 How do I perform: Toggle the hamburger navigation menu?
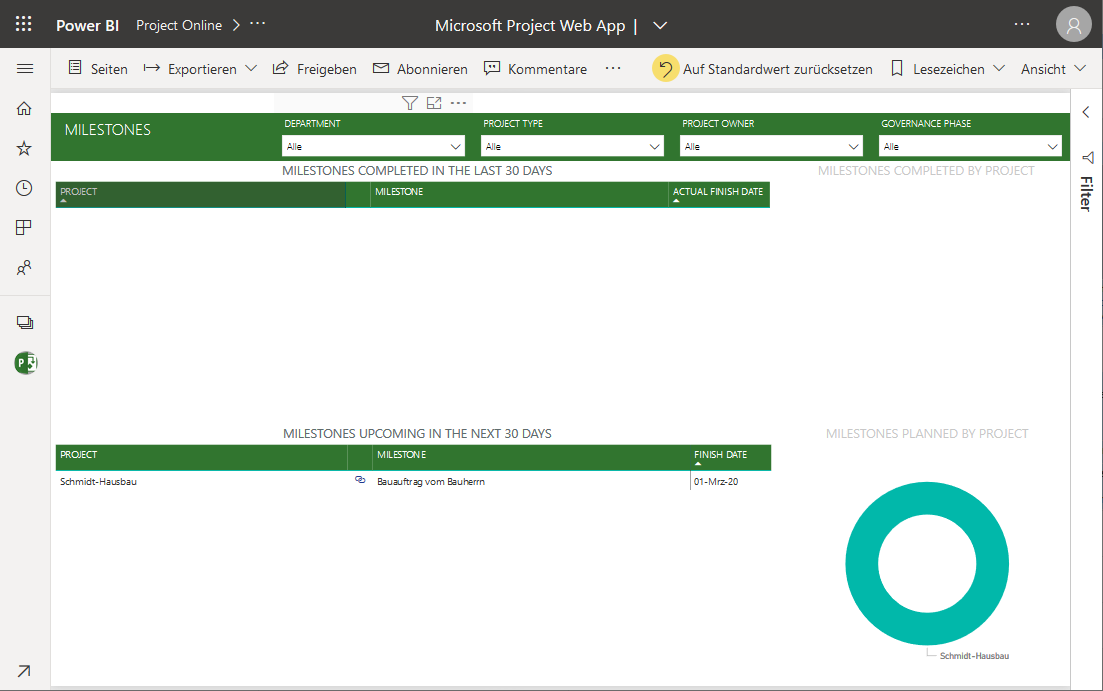25,68
